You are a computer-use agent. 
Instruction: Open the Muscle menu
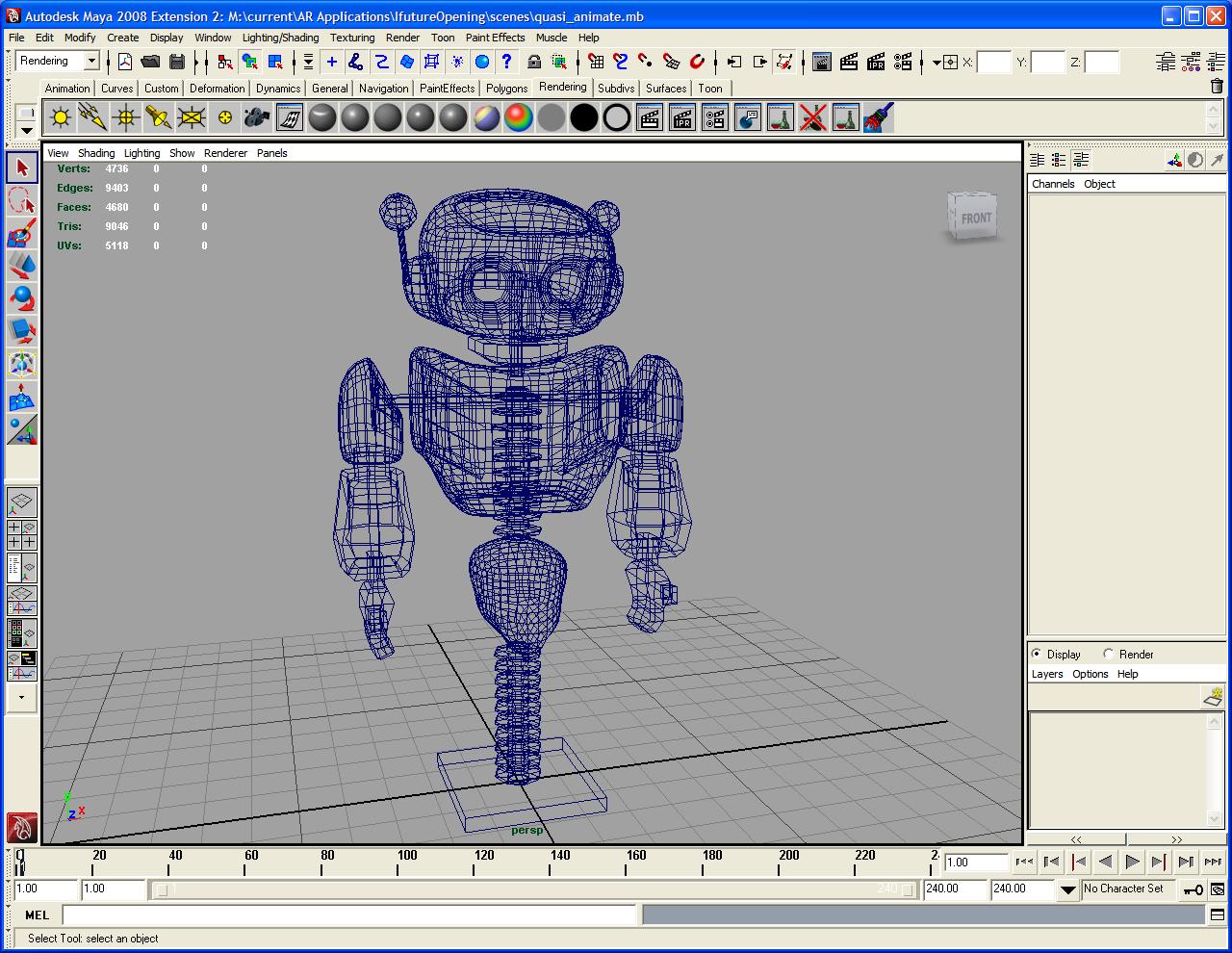551,38
